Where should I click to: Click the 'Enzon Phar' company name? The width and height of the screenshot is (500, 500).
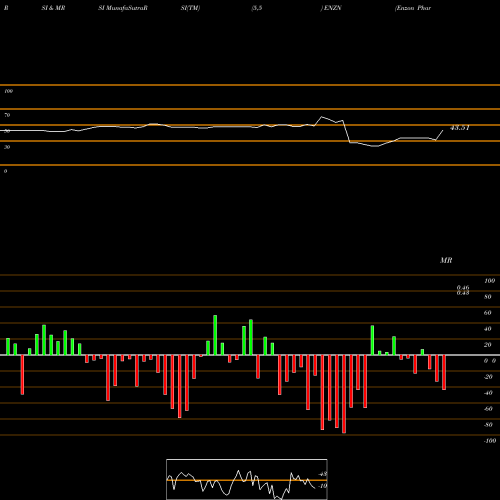[x=413, y=8]
